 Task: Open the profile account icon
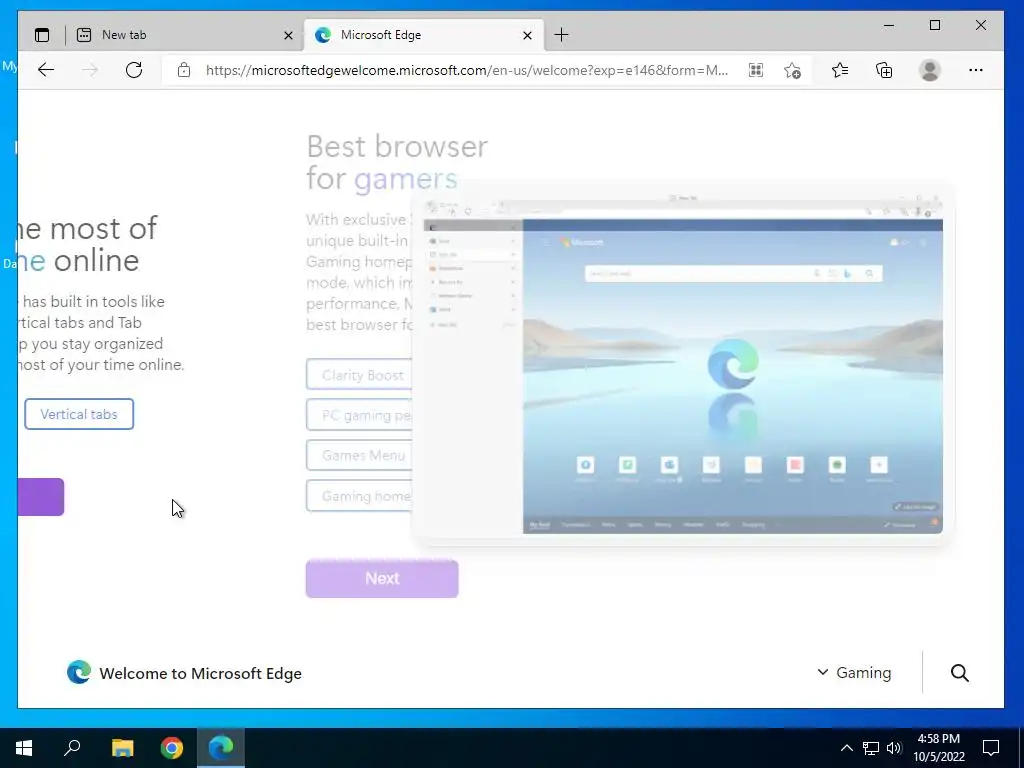(929, 70)
